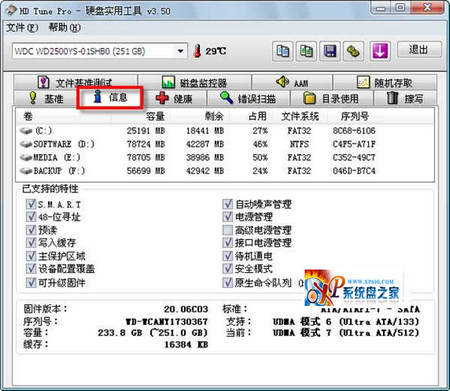The width and height of the screenshot is (450, 391).
Task: Toggle the 主保护区域 checkbox
Action: coord(31,256)
